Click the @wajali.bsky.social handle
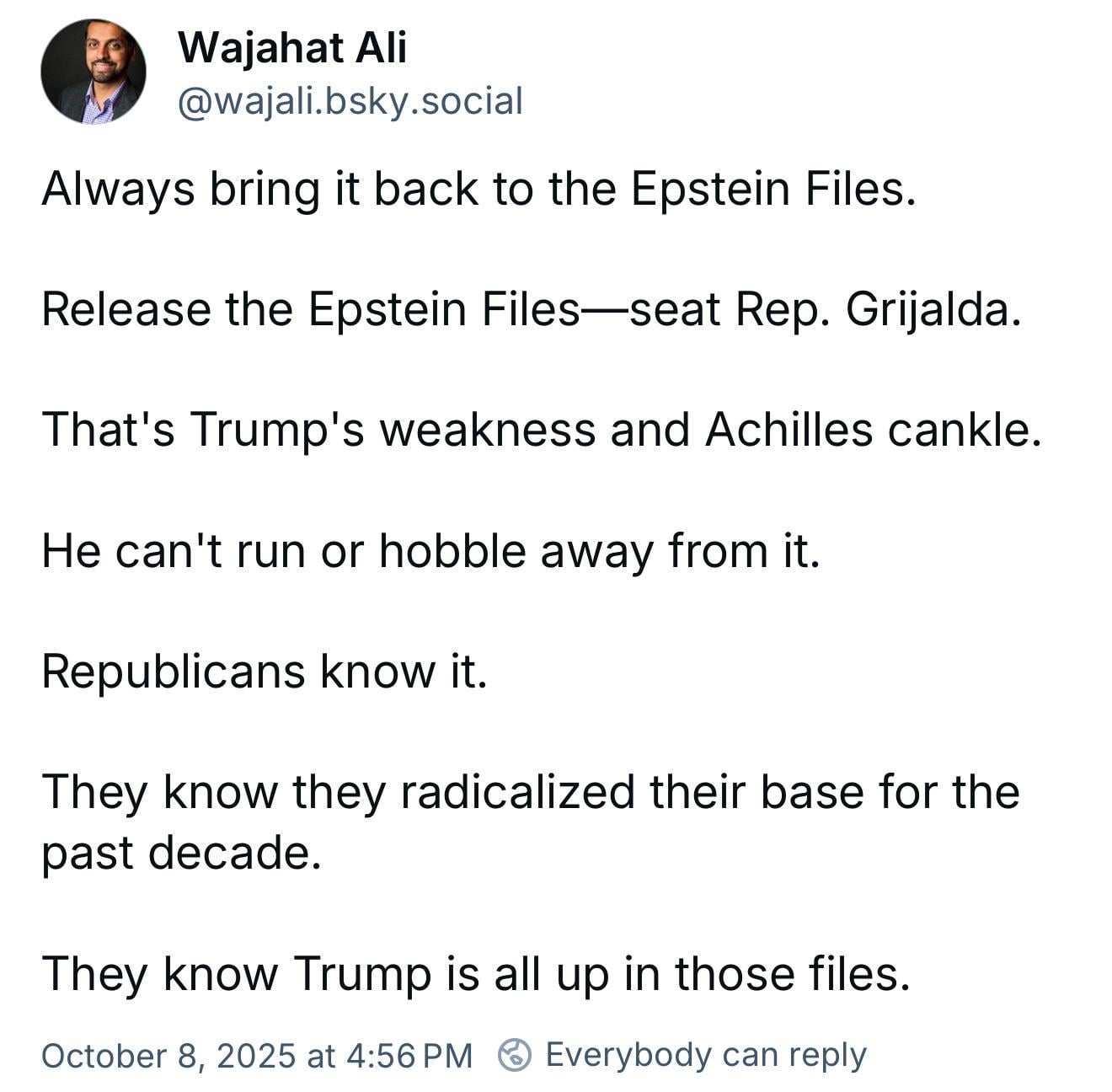 [350, 101]
